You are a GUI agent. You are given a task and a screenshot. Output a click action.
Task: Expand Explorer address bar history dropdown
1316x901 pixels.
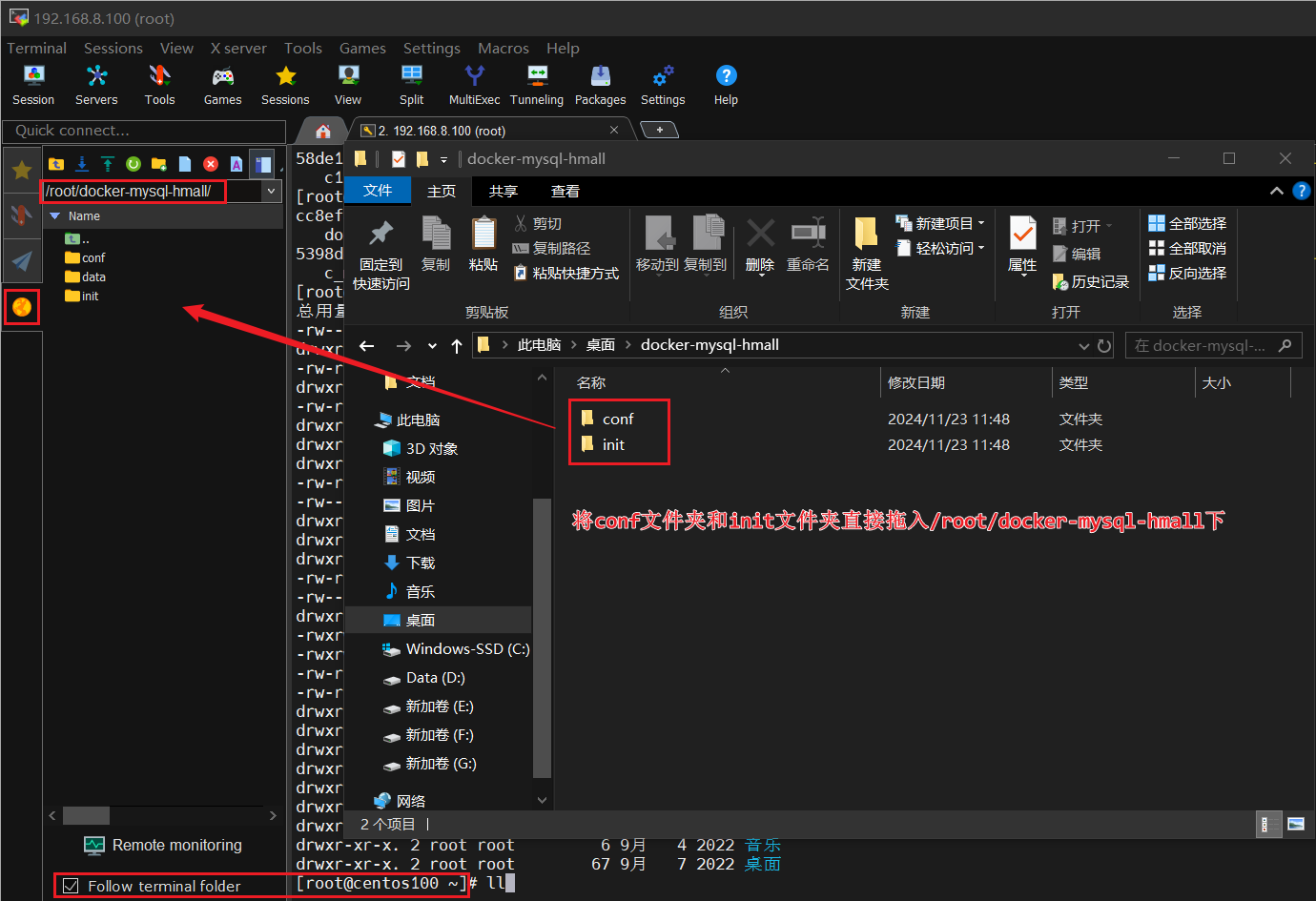[x=1083, y=346]
